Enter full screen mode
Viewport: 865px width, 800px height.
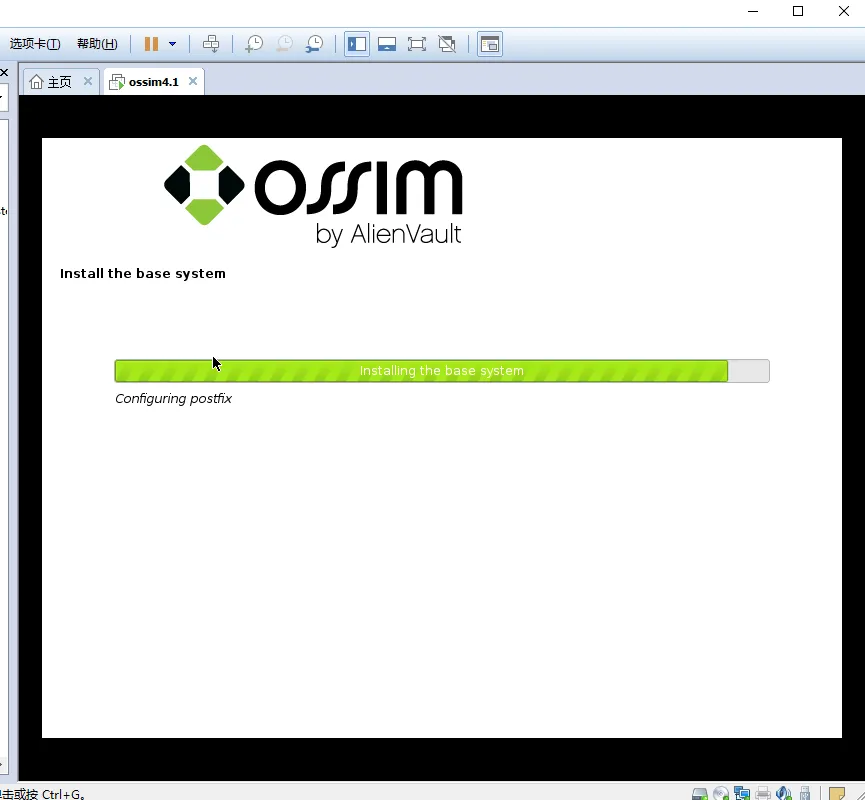click(417, 44)
